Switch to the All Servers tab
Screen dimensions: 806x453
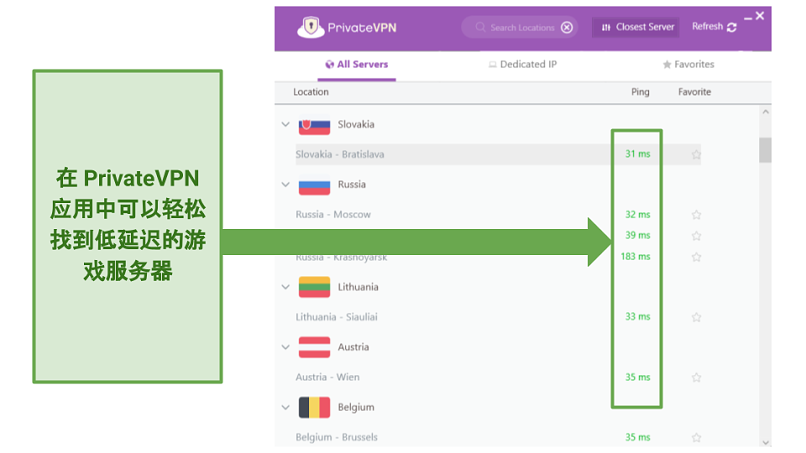click(x=357, y=65)
